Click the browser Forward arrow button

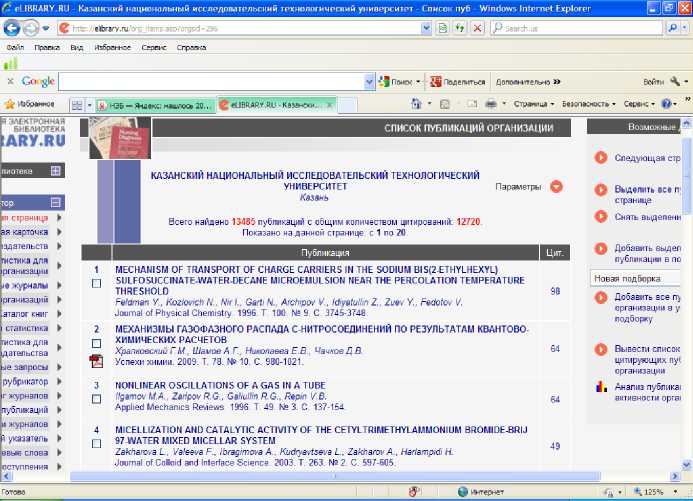click(x=30, y=29)
